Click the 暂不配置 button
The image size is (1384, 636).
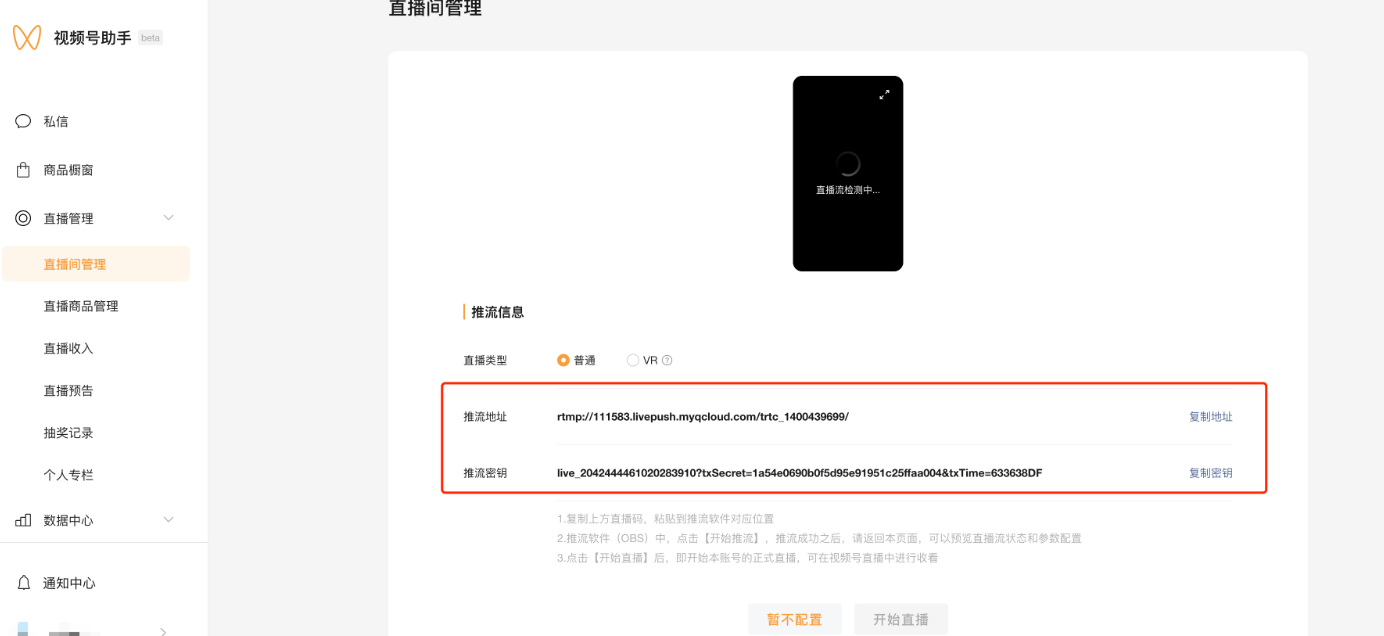point(795,620)
